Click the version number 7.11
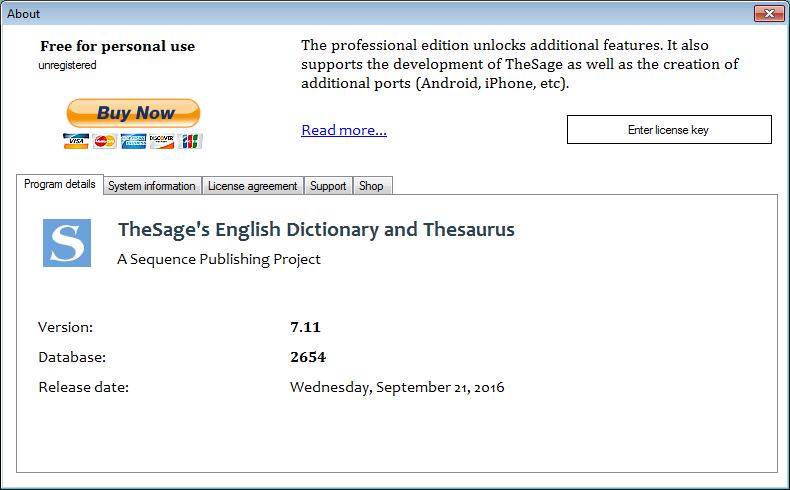Screen dimensions: 790x490 pyautogui.click(x=305, y=327)
